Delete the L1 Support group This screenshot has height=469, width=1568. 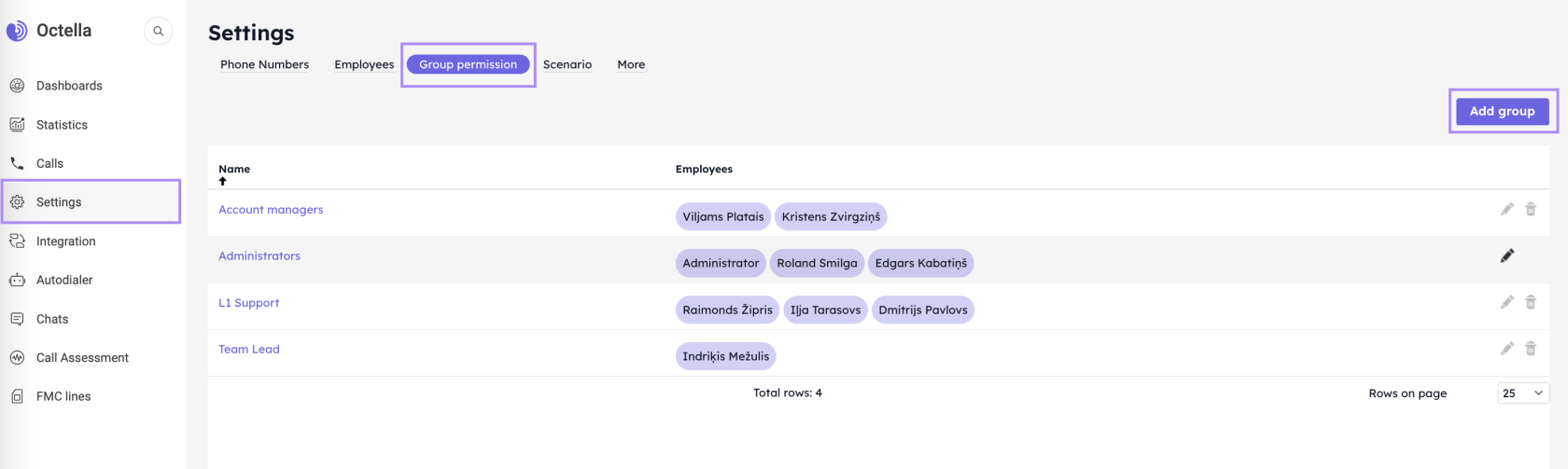coord(1531,302)
